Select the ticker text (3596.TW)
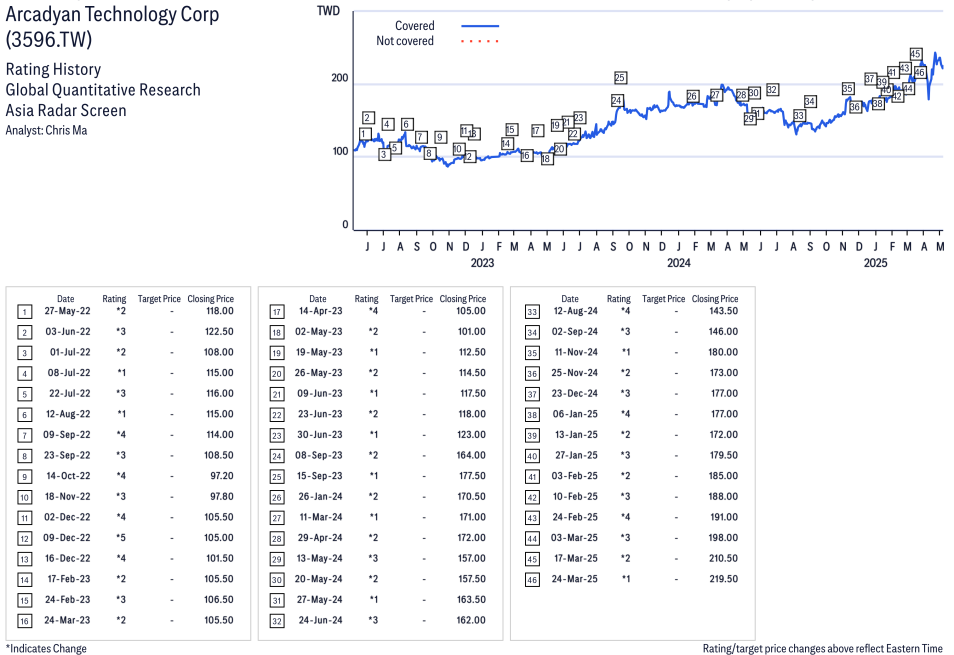954x655 pixels. (x=49, y=40)
